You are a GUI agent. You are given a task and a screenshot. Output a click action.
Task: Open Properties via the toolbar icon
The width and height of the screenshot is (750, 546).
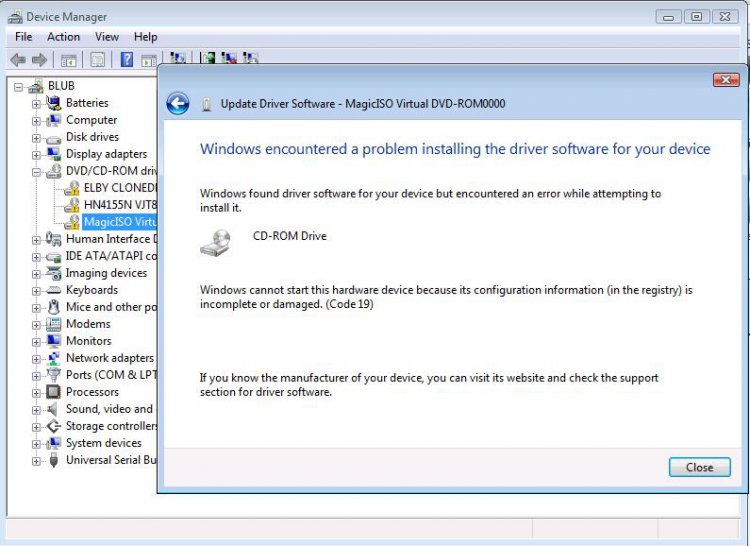(x=97, y=60)
